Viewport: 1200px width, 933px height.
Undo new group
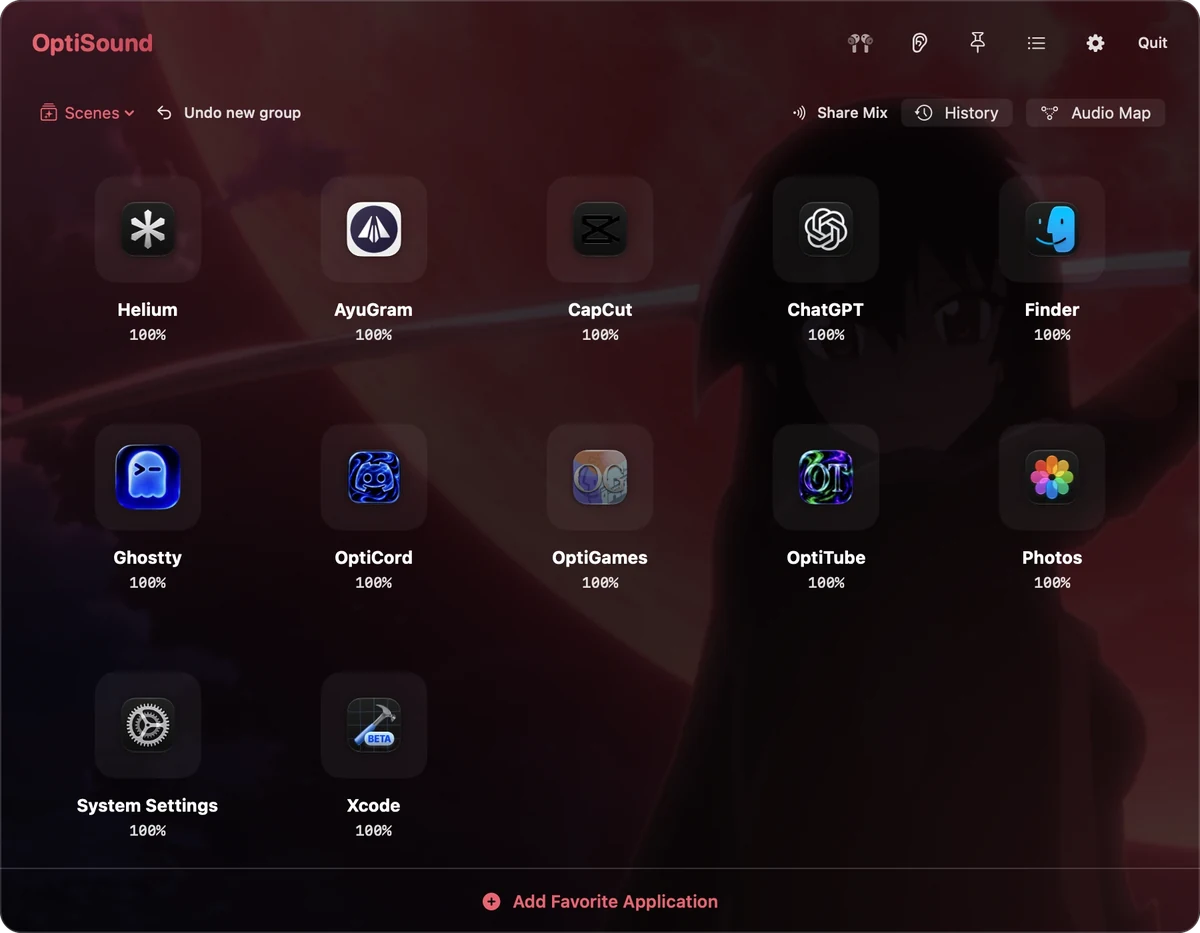[229, 113]
